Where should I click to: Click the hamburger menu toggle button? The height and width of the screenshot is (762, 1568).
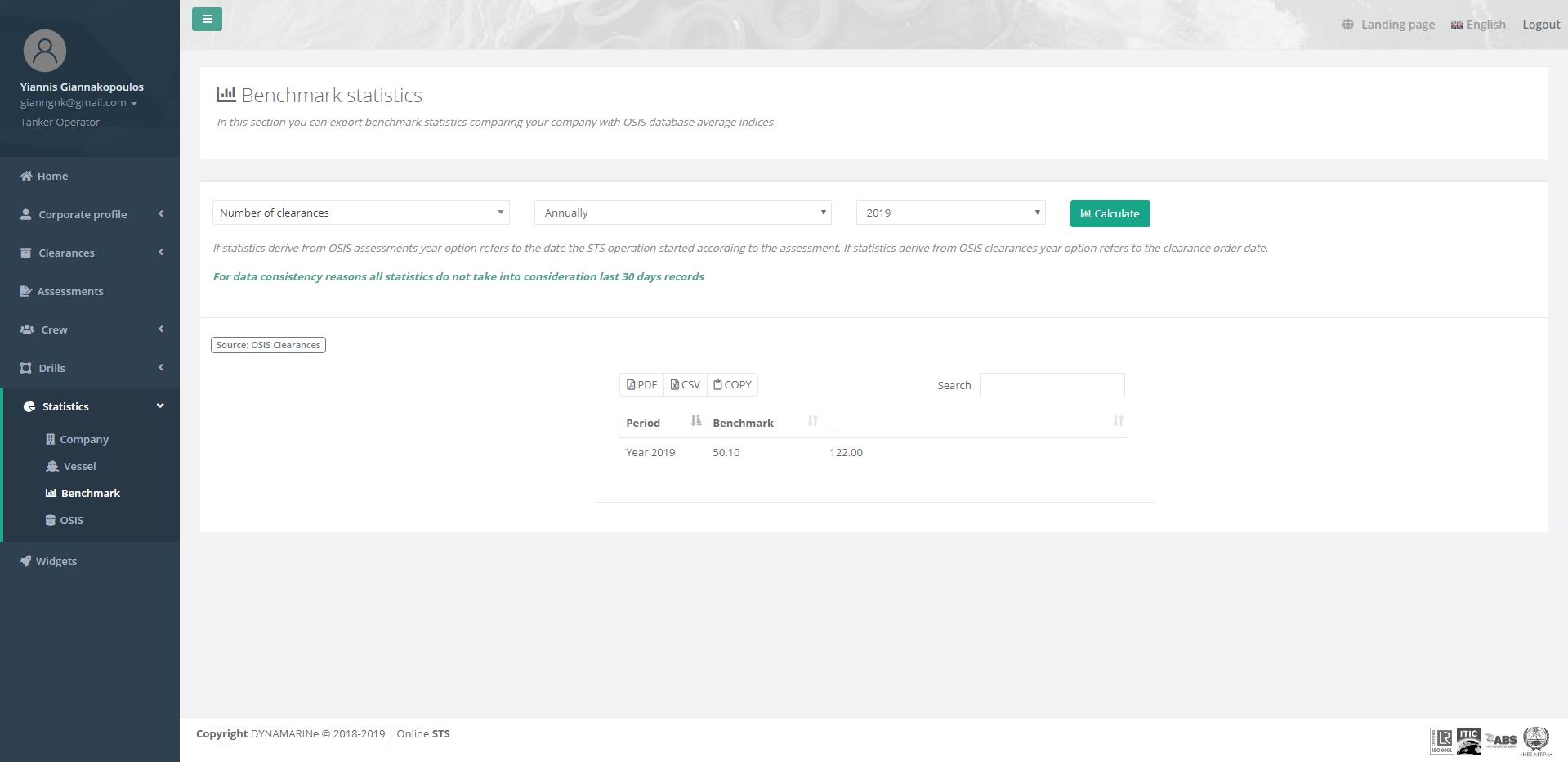[207, 19]
